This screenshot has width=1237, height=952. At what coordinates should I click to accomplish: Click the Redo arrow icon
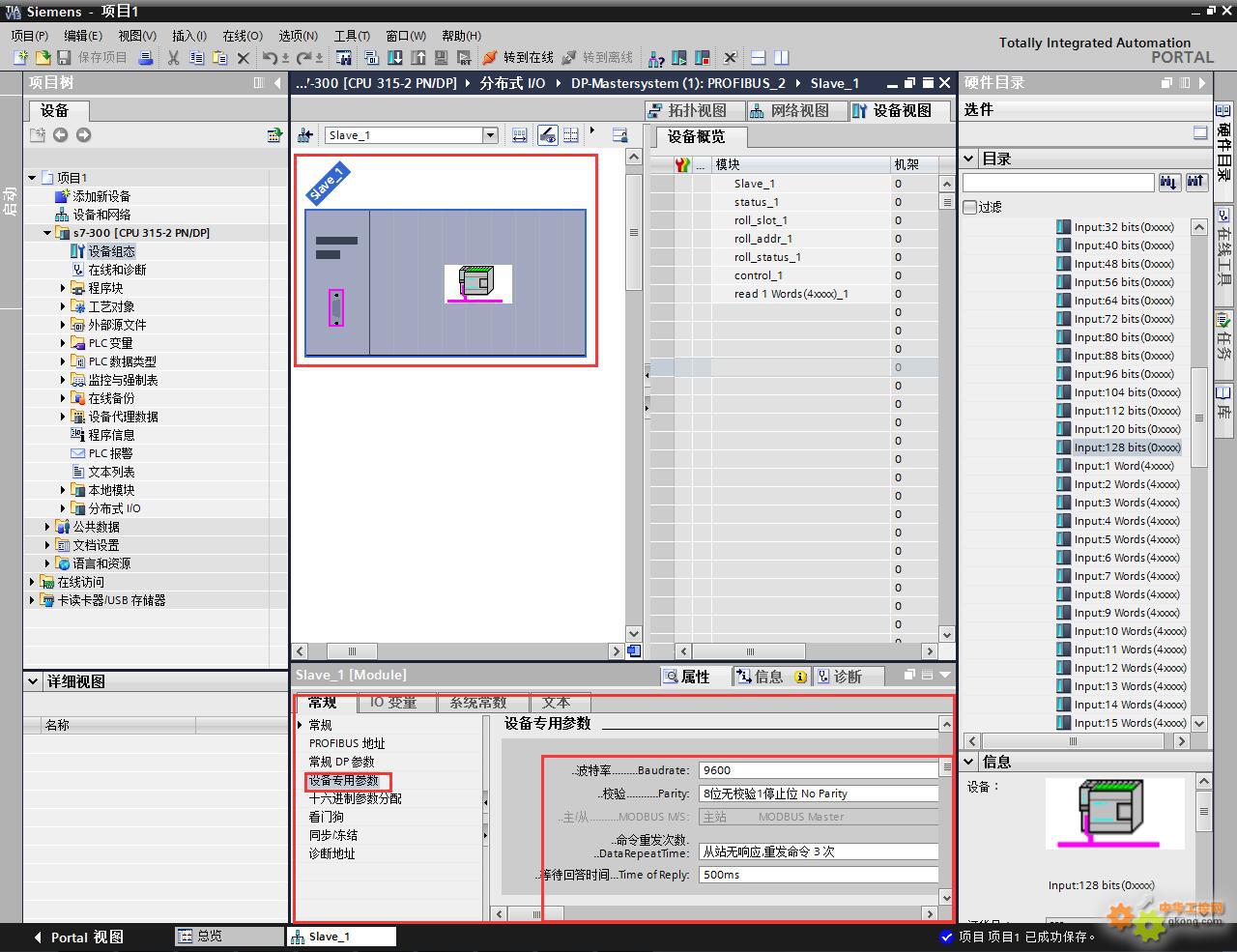pyautogui.click(x=303, y=58)
